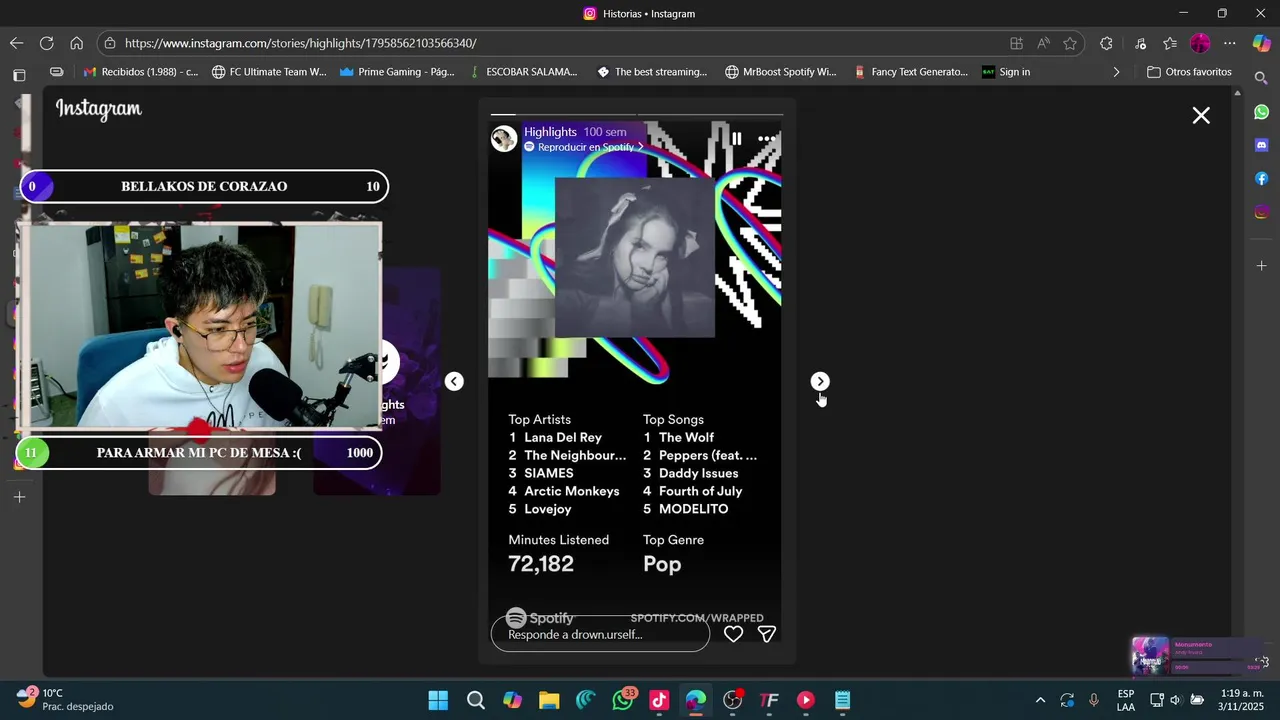Viewport: 1280px width, 720px height.
Task: Click the Minutes Listened value 72,182
Action: click(x=541, y=564)
